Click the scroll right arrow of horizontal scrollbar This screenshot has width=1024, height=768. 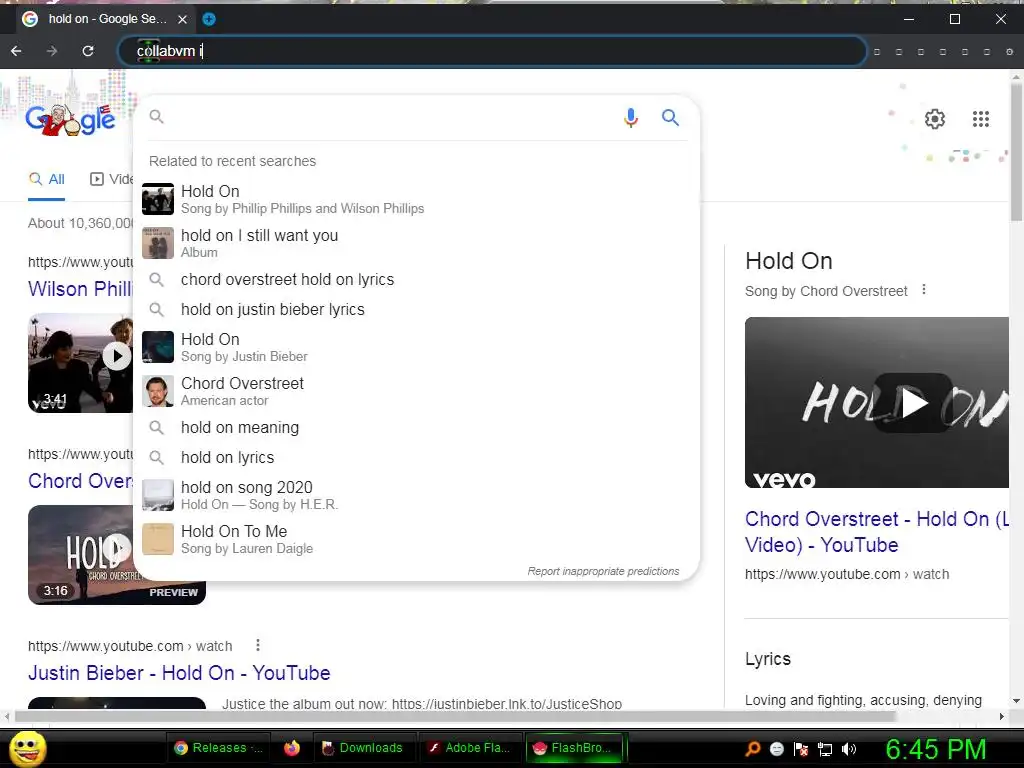1002,716
